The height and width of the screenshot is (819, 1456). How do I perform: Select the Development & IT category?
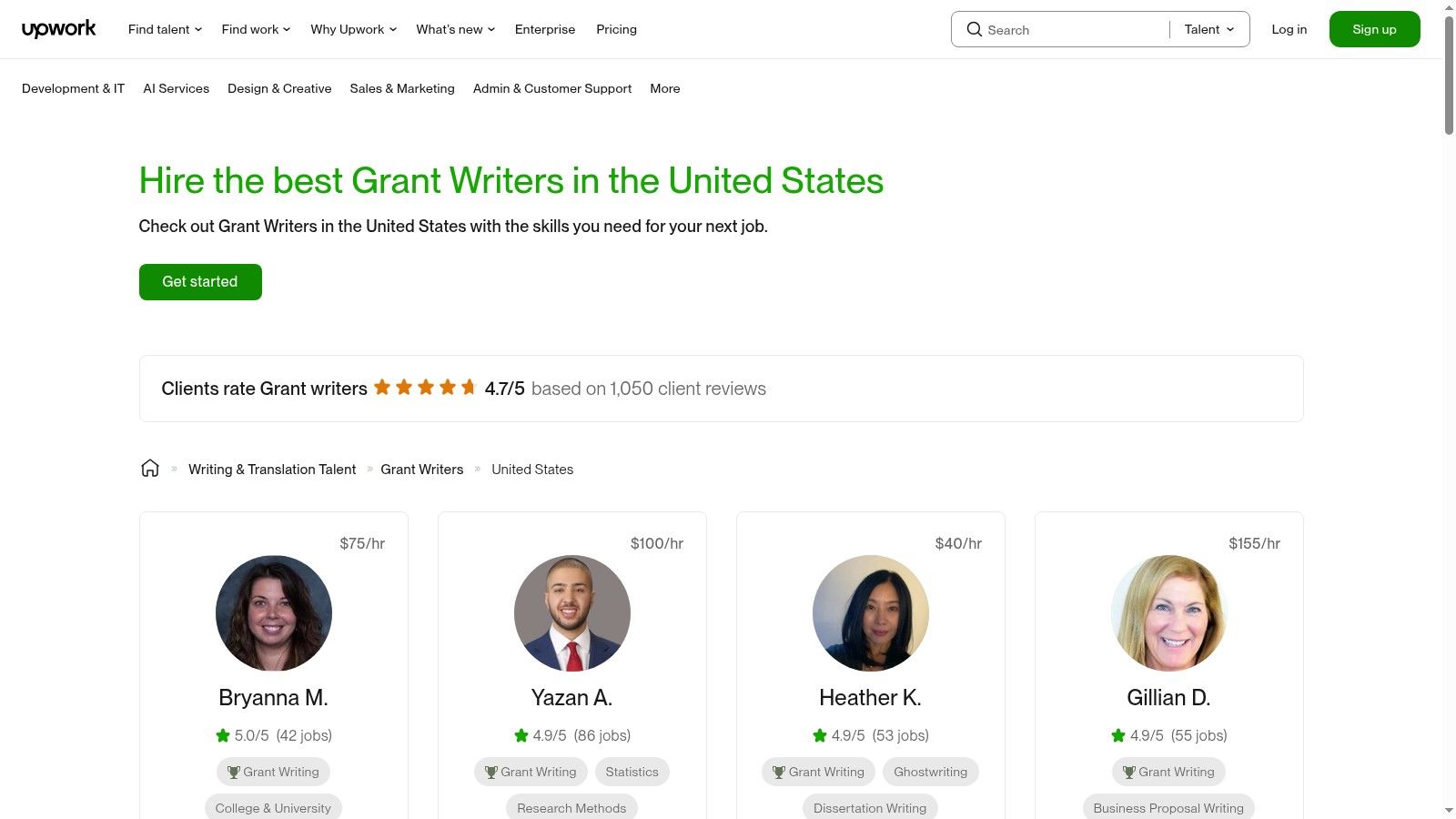73,88
